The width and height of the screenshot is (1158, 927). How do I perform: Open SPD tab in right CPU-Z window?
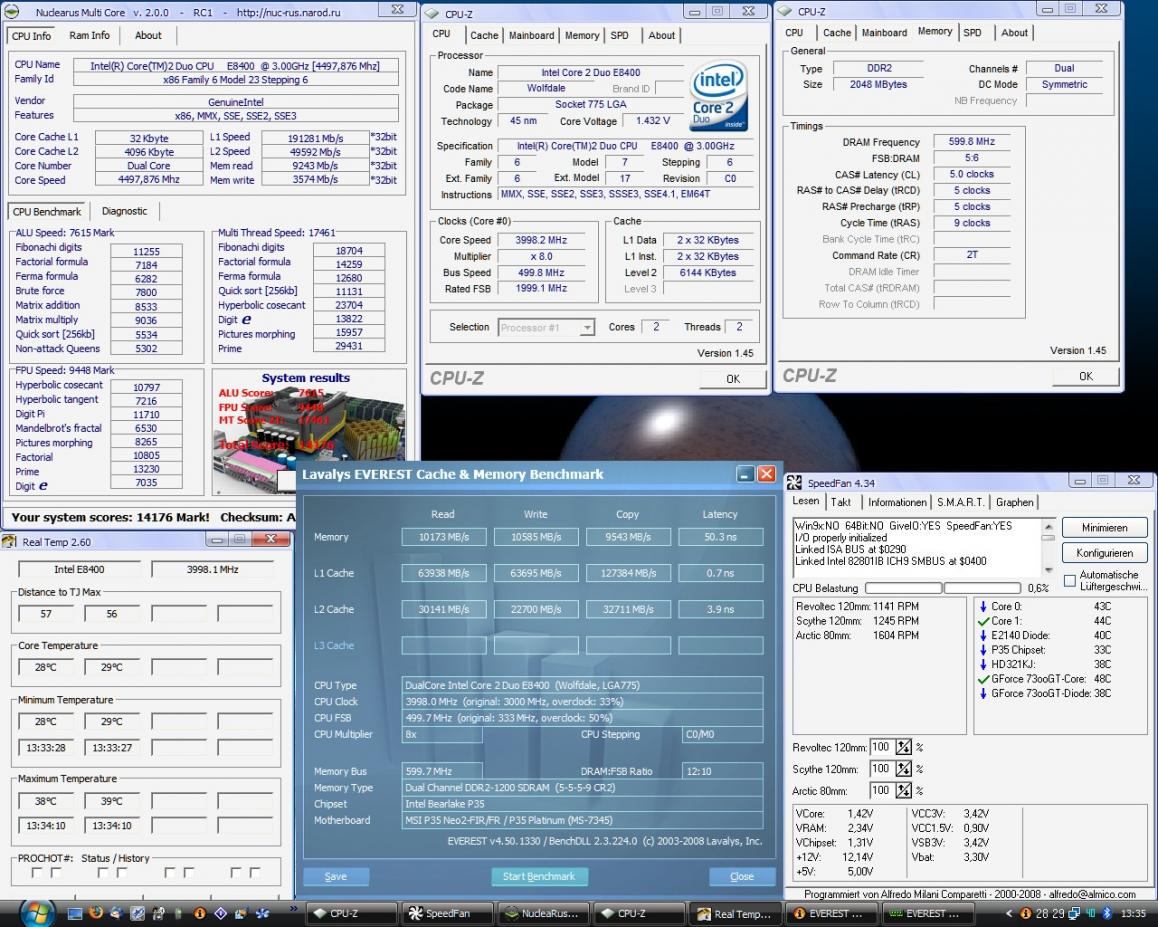(x=973, y=33)
